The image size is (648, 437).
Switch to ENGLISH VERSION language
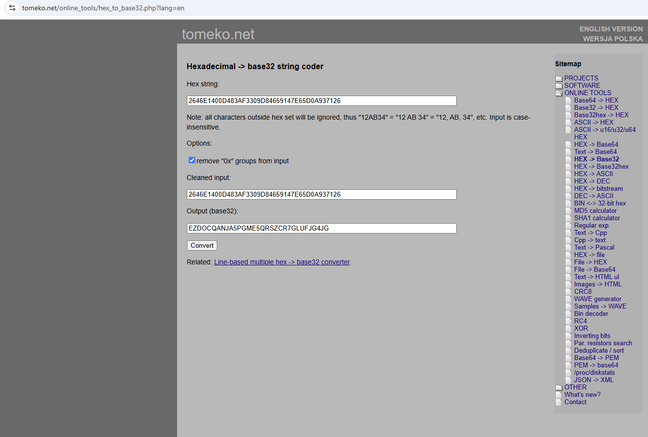[611, 29]
